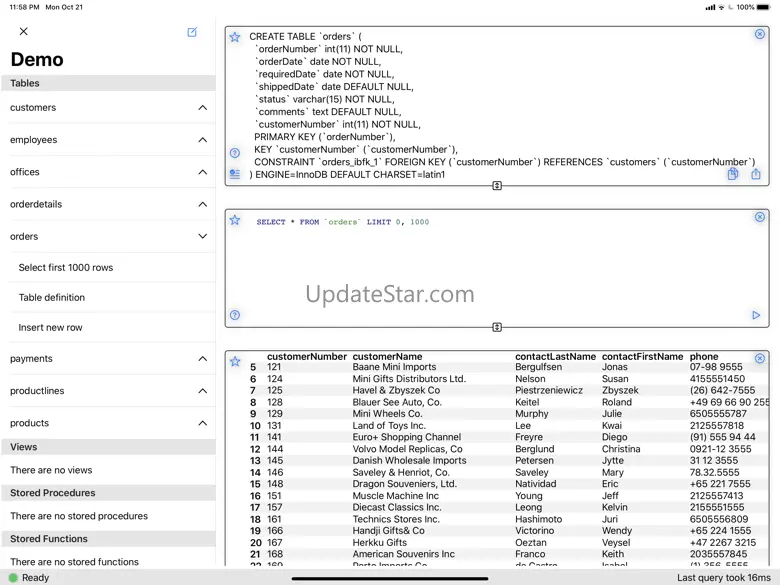This screenshot has width=780, height=585.
Task: Close the SELECT query editor panel
Action: pos(760,217)
